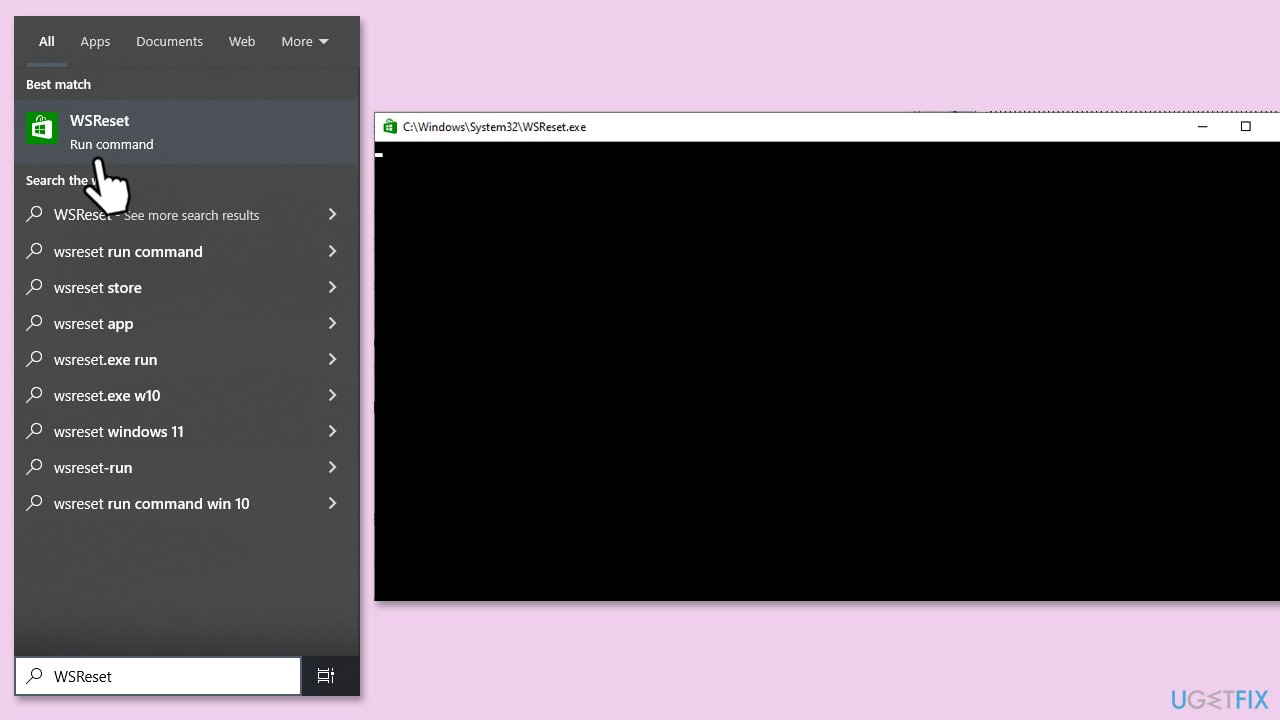Click search icon beside 'wsreset store'
This screenshot has width=1280, height=720.
point(35,287)
